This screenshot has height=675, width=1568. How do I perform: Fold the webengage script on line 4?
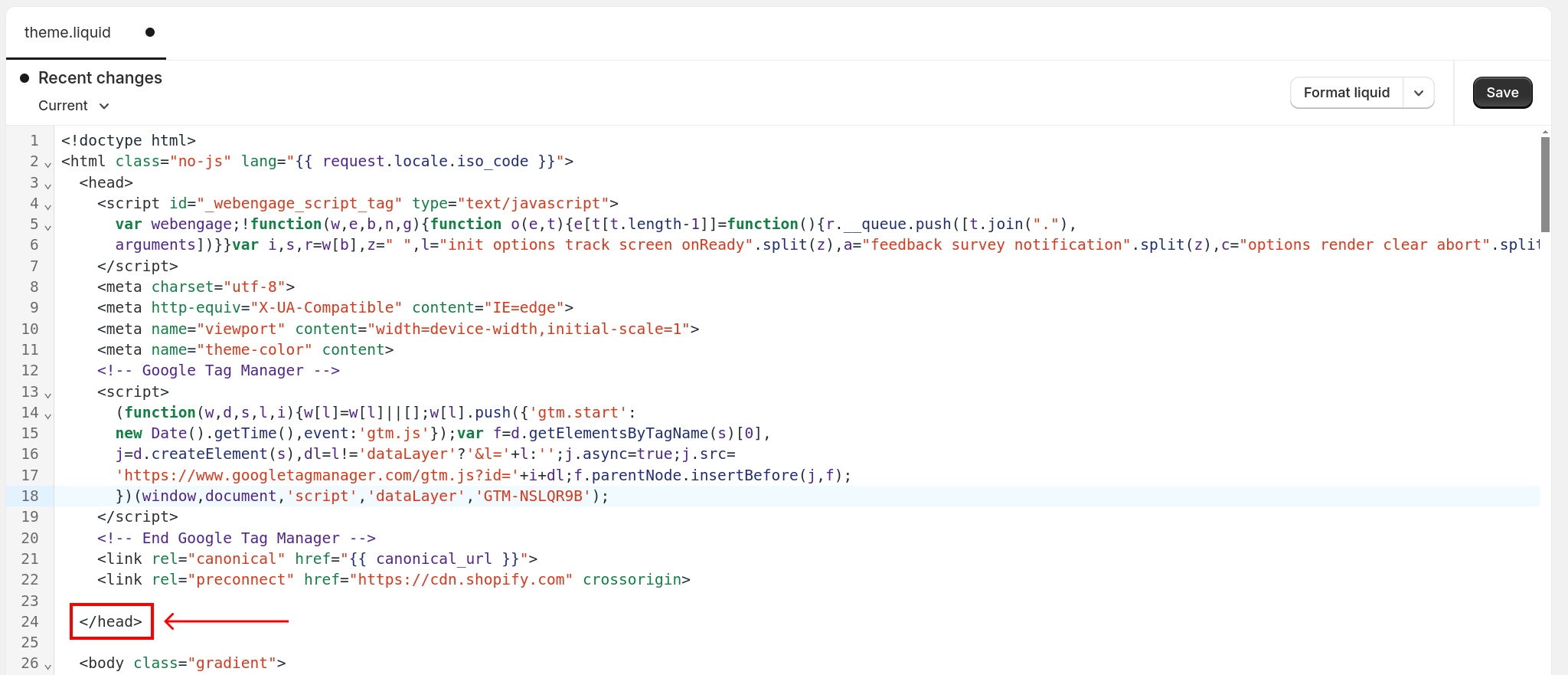48,206
